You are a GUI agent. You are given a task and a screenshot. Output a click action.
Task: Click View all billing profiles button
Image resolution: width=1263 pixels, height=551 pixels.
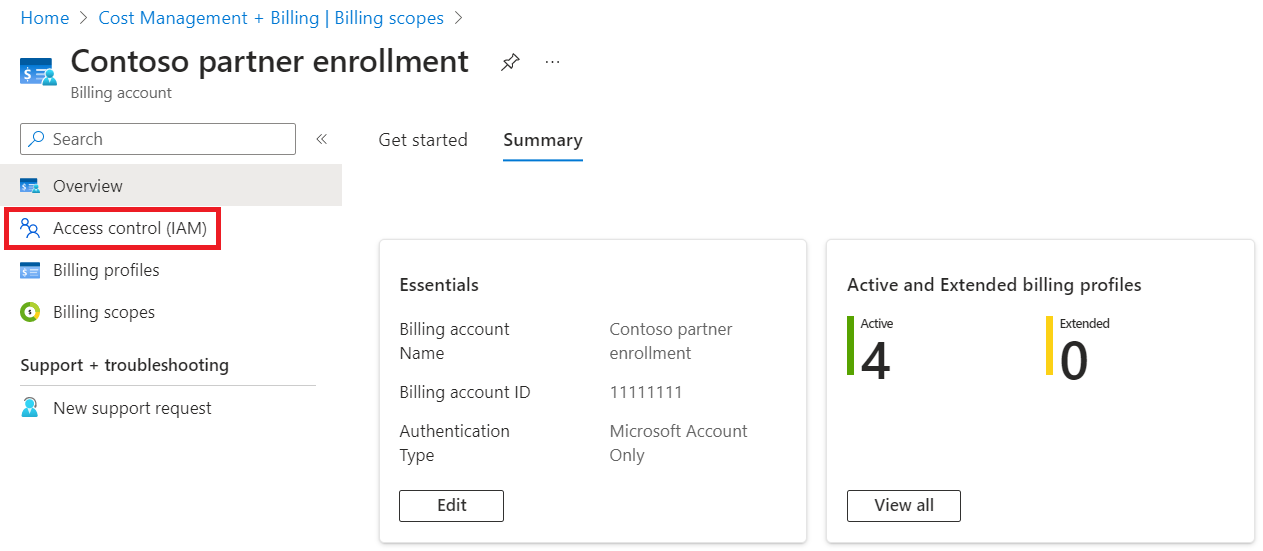904,505
